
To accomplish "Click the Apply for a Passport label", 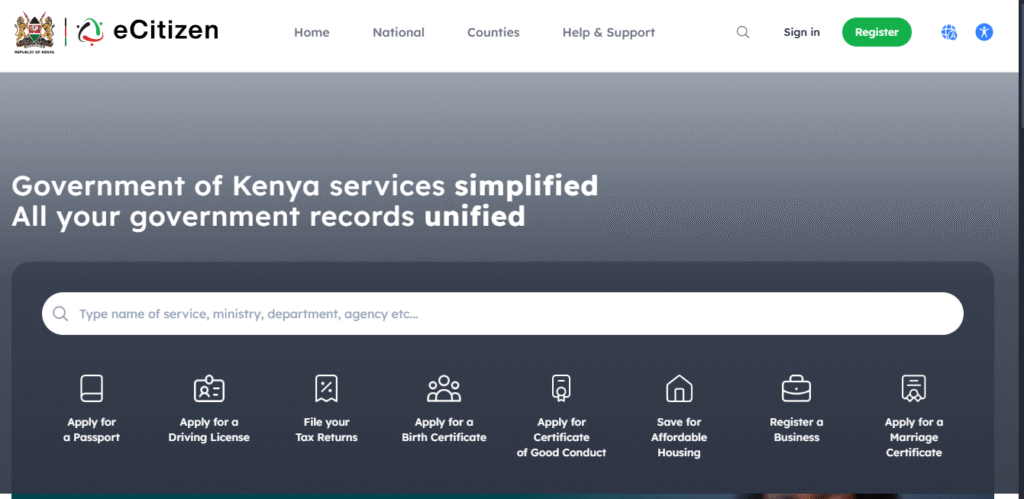I will pos(92,430).
